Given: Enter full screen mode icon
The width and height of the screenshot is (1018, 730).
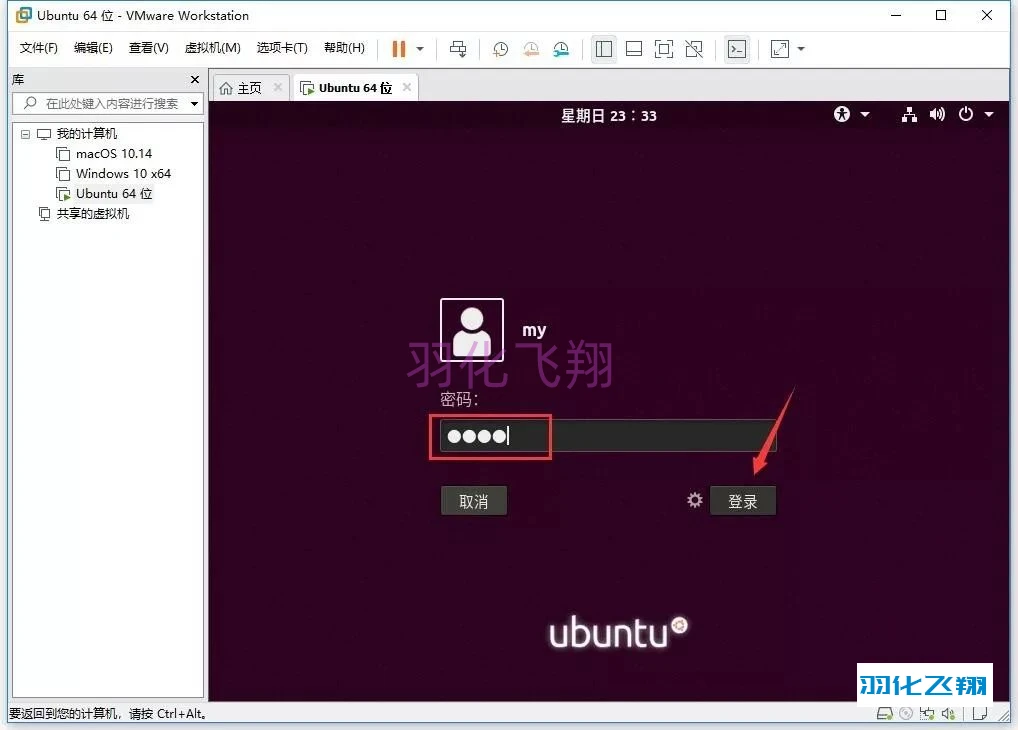Looking at the screenshot, I should [664, 49].
